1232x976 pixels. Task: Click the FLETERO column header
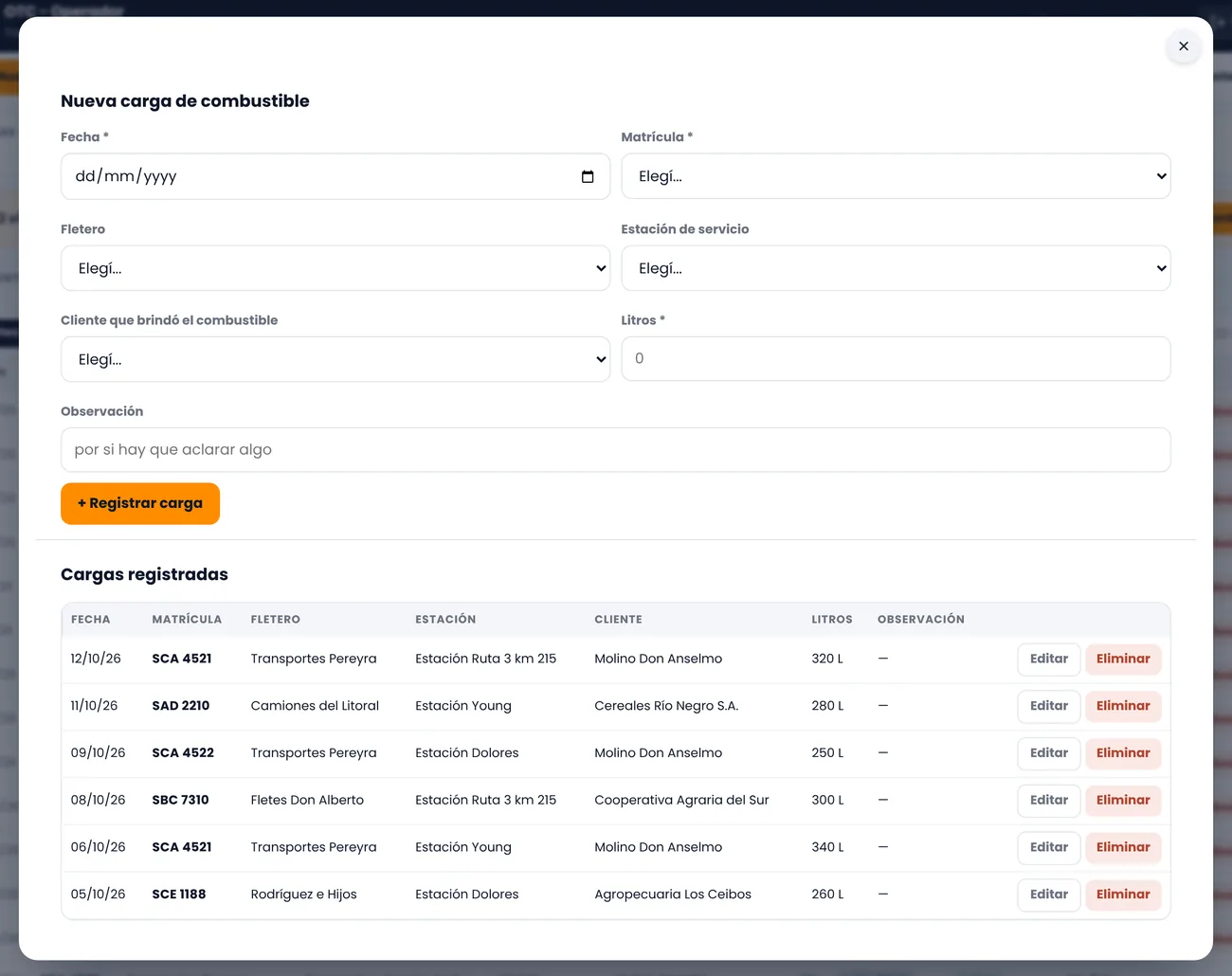276,620
